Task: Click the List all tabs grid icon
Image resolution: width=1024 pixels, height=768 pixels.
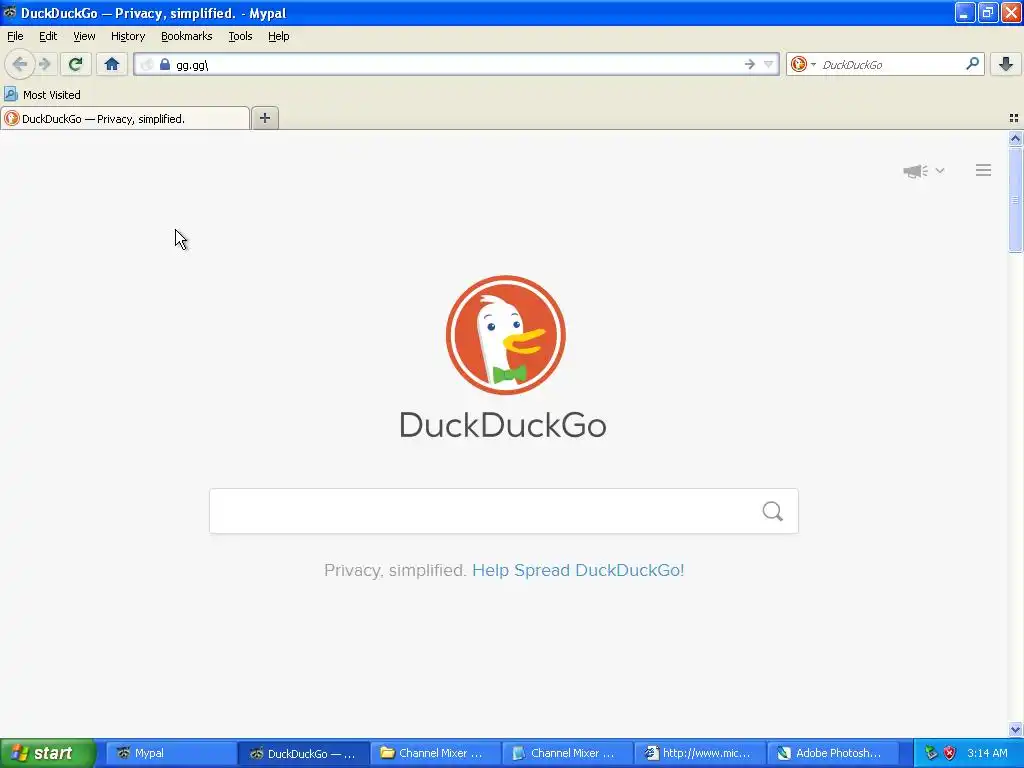Action: (1014, 118)
